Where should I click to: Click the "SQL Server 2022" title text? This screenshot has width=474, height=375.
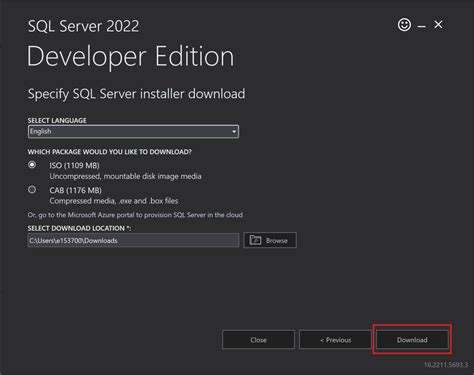[83, 26]
